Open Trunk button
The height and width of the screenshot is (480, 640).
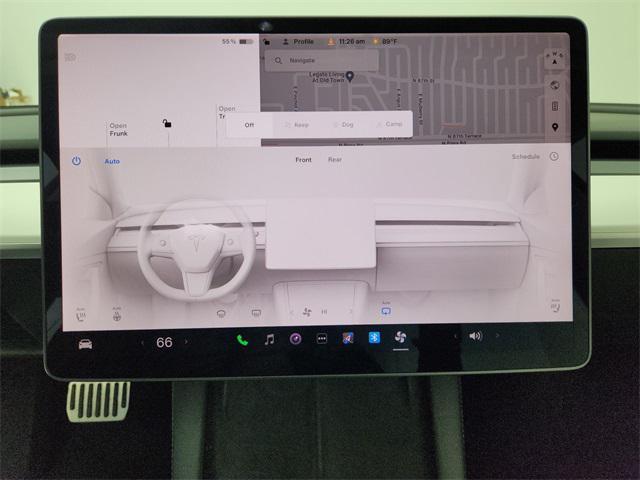pos(227,112)
